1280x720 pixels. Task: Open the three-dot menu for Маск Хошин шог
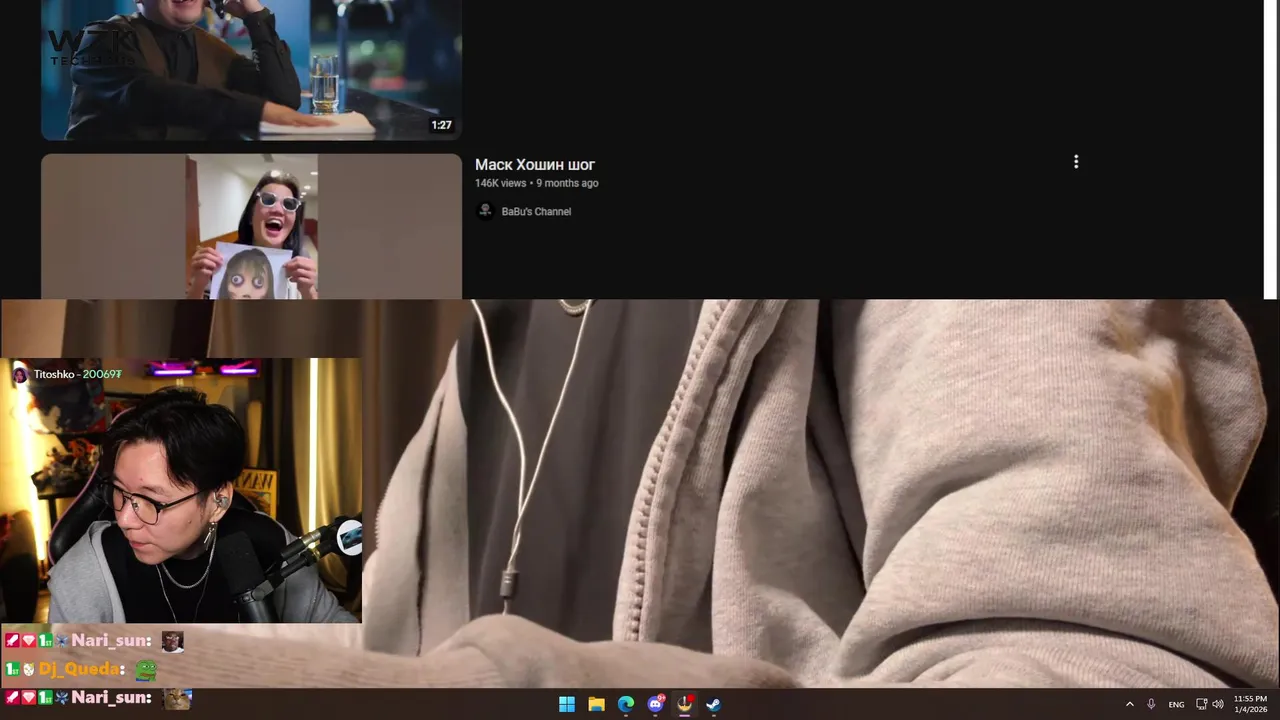click(x=1076, y=162)
